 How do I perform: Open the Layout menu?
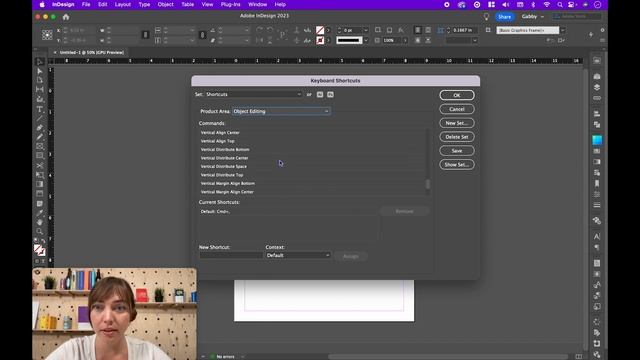click(x=122, y=4)
